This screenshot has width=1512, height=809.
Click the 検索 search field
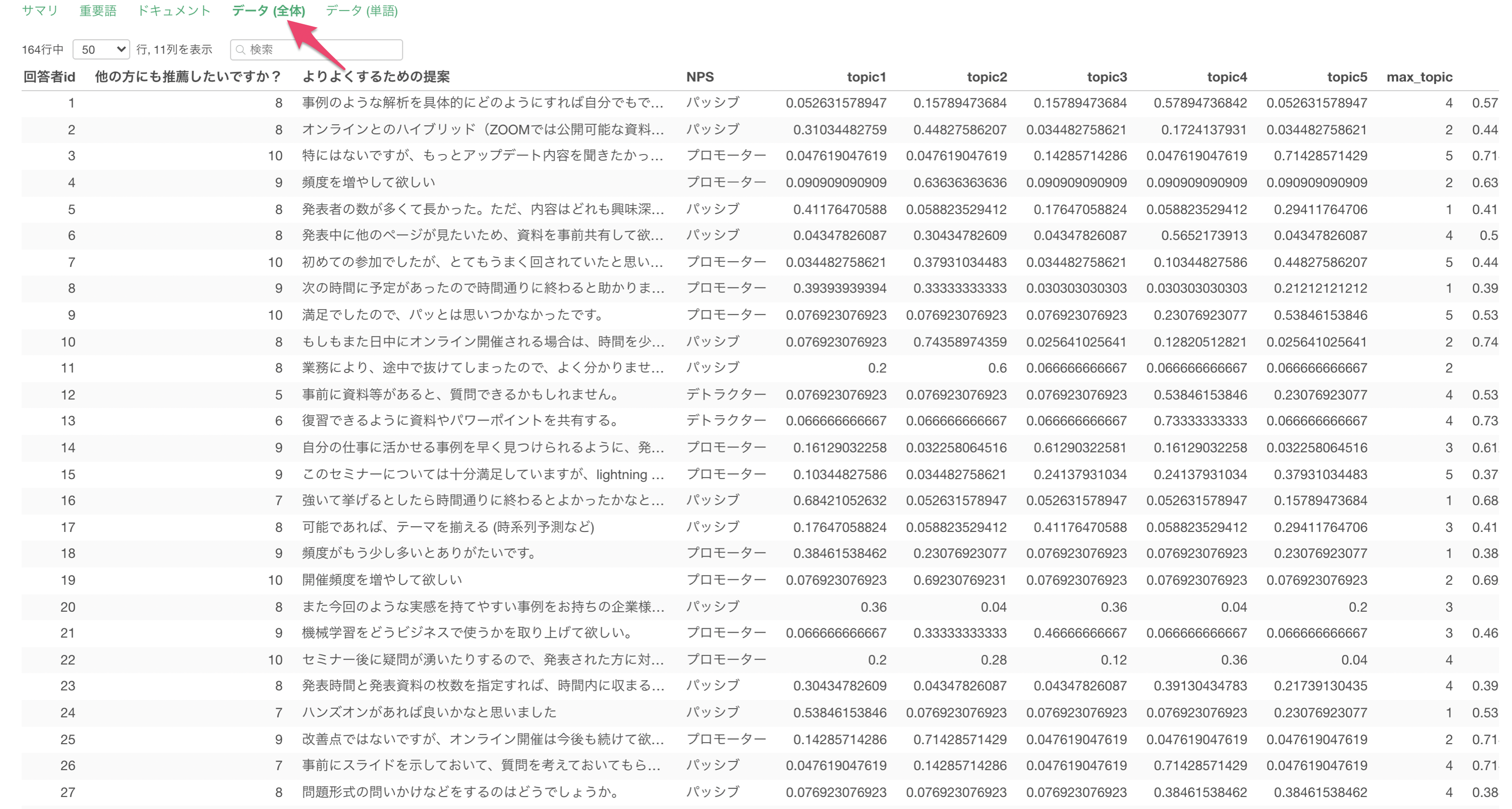(x=316, y=49)
